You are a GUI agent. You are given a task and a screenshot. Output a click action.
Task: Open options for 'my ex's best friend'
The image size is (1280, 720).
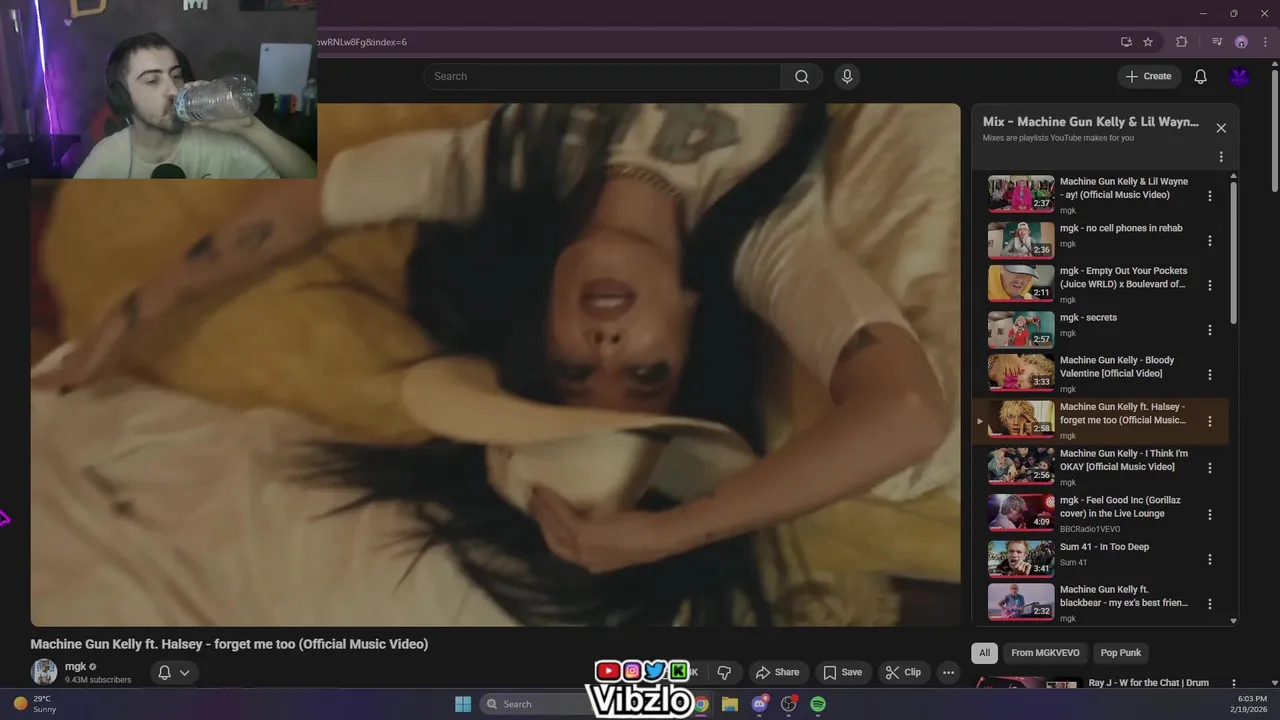click(1210, 604)
